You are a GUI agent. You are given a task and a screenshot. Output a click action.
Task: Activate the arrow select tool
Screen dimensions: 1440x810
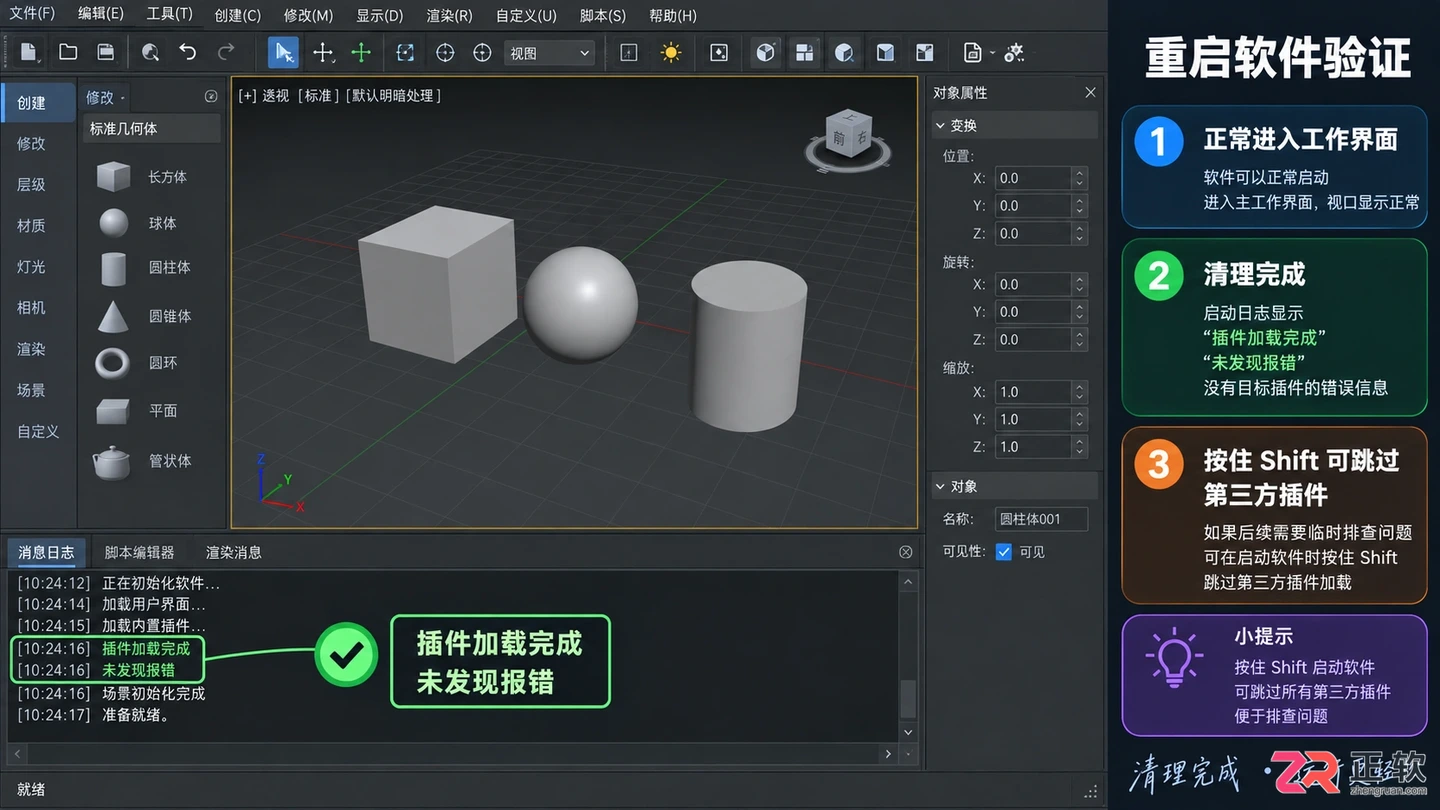284,52
